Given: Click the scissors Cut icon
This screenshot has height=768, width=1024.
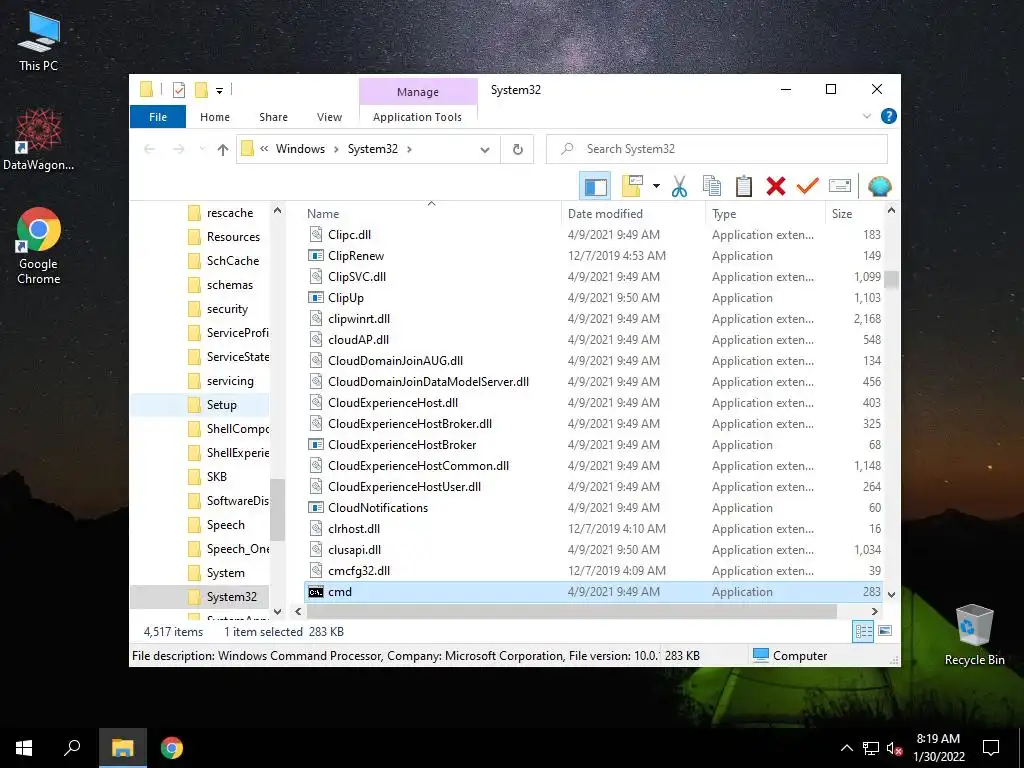Looking at the screenshot, I should pyautogui.click(x=679, y=186).
